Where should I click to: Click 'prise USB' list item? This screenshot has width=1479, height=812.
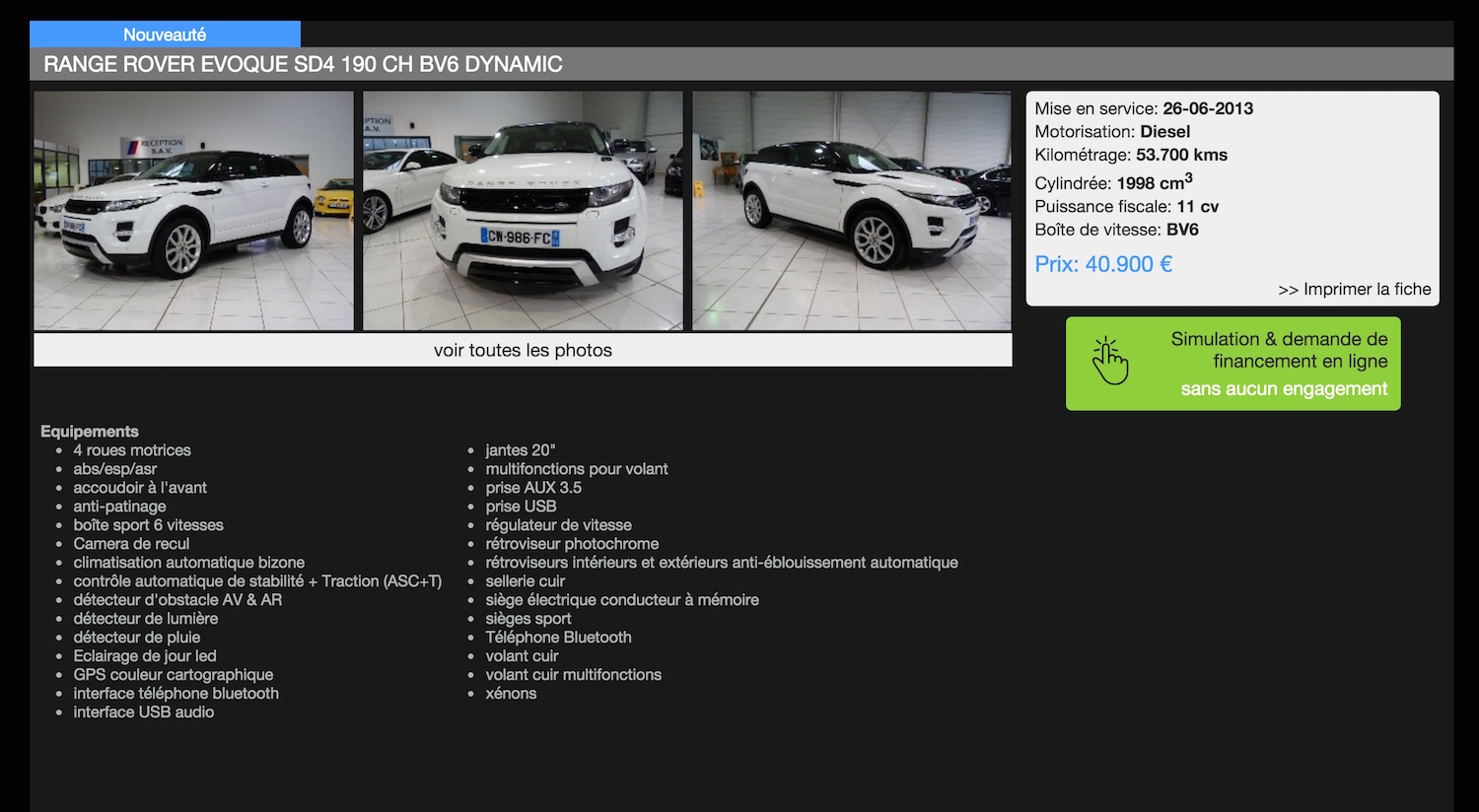[x=521, y=507]
